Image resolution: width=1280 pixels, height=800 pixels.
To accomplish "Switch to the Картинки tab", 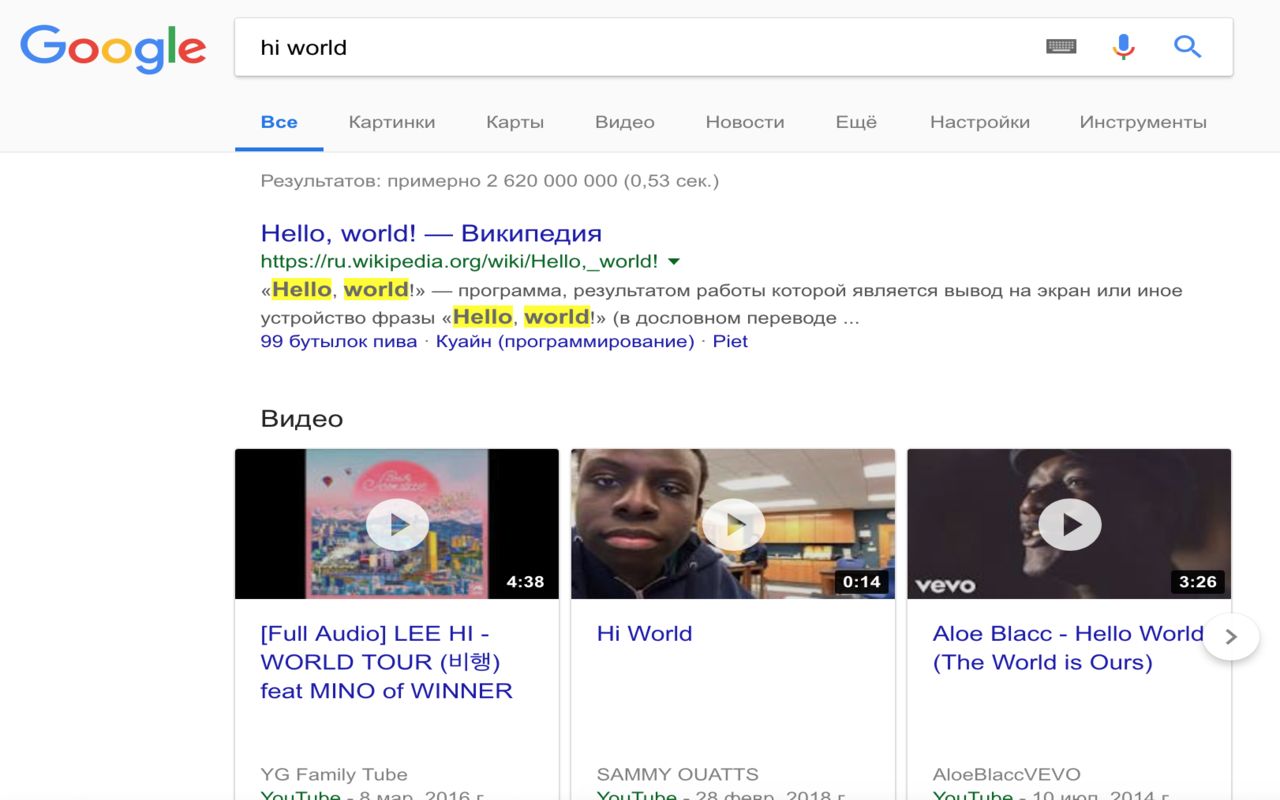I will [x=392, y=122].
